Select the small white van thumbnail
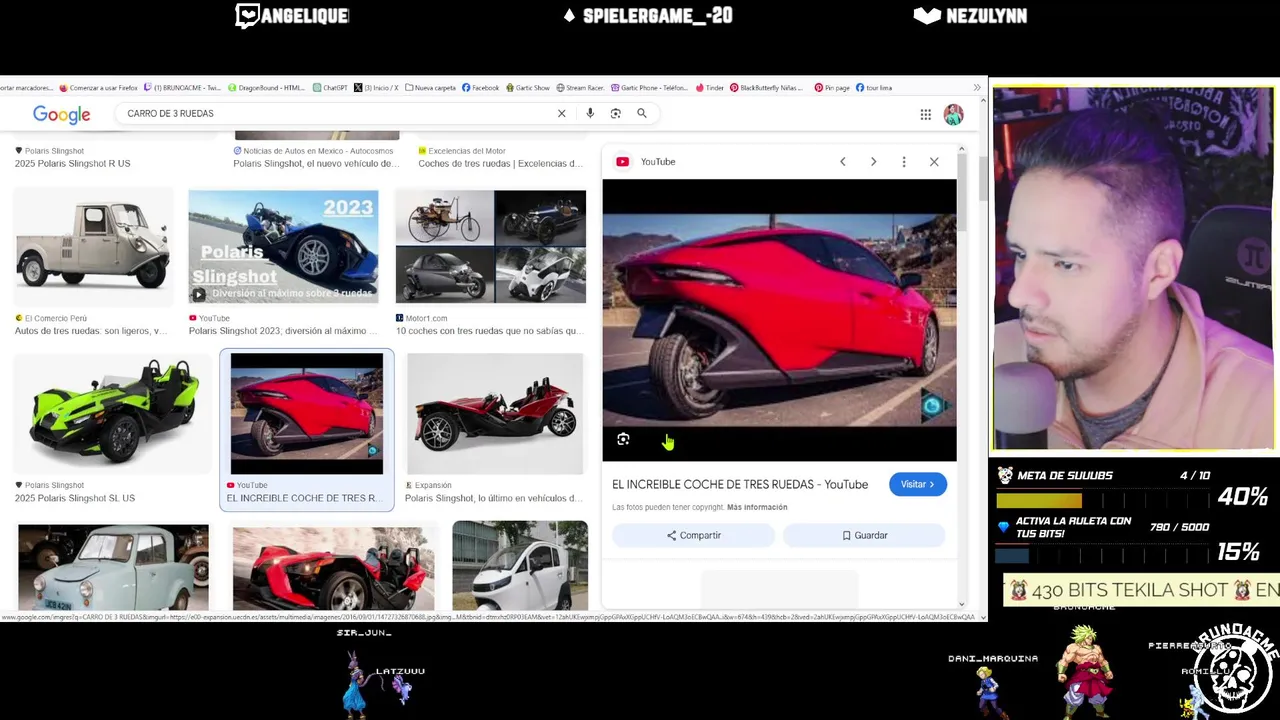The image size is (1280, 720). tap(520, 566)
